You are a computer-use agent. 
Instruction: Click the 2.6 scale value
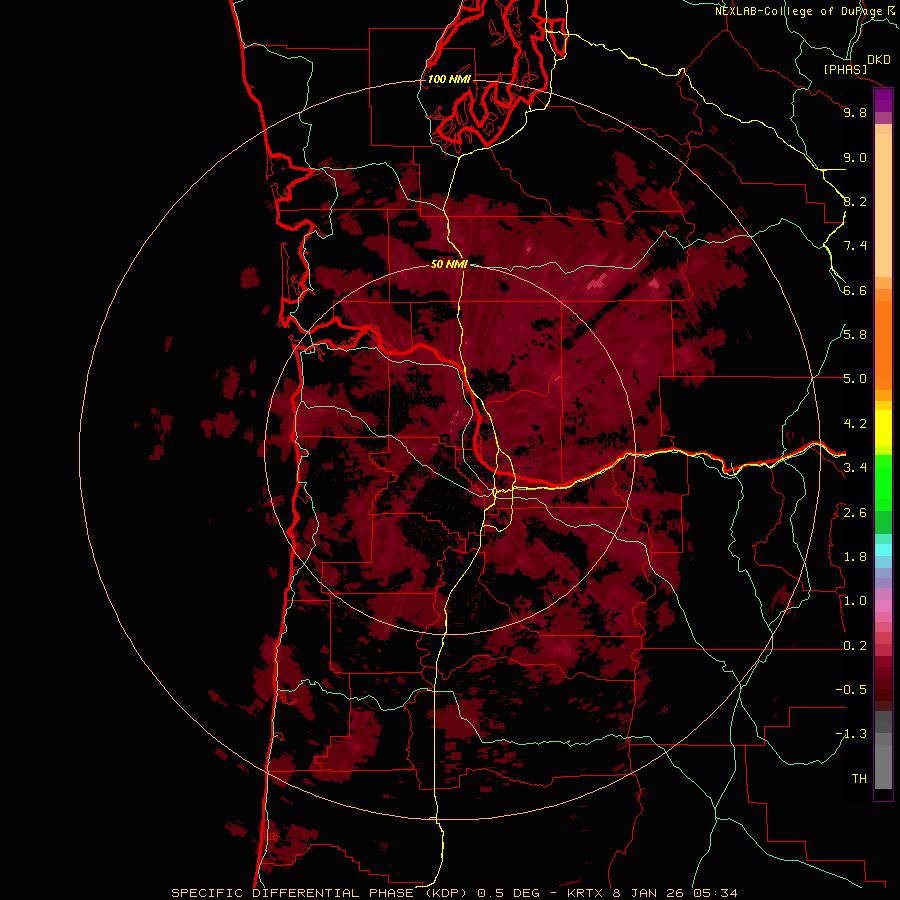855,513
